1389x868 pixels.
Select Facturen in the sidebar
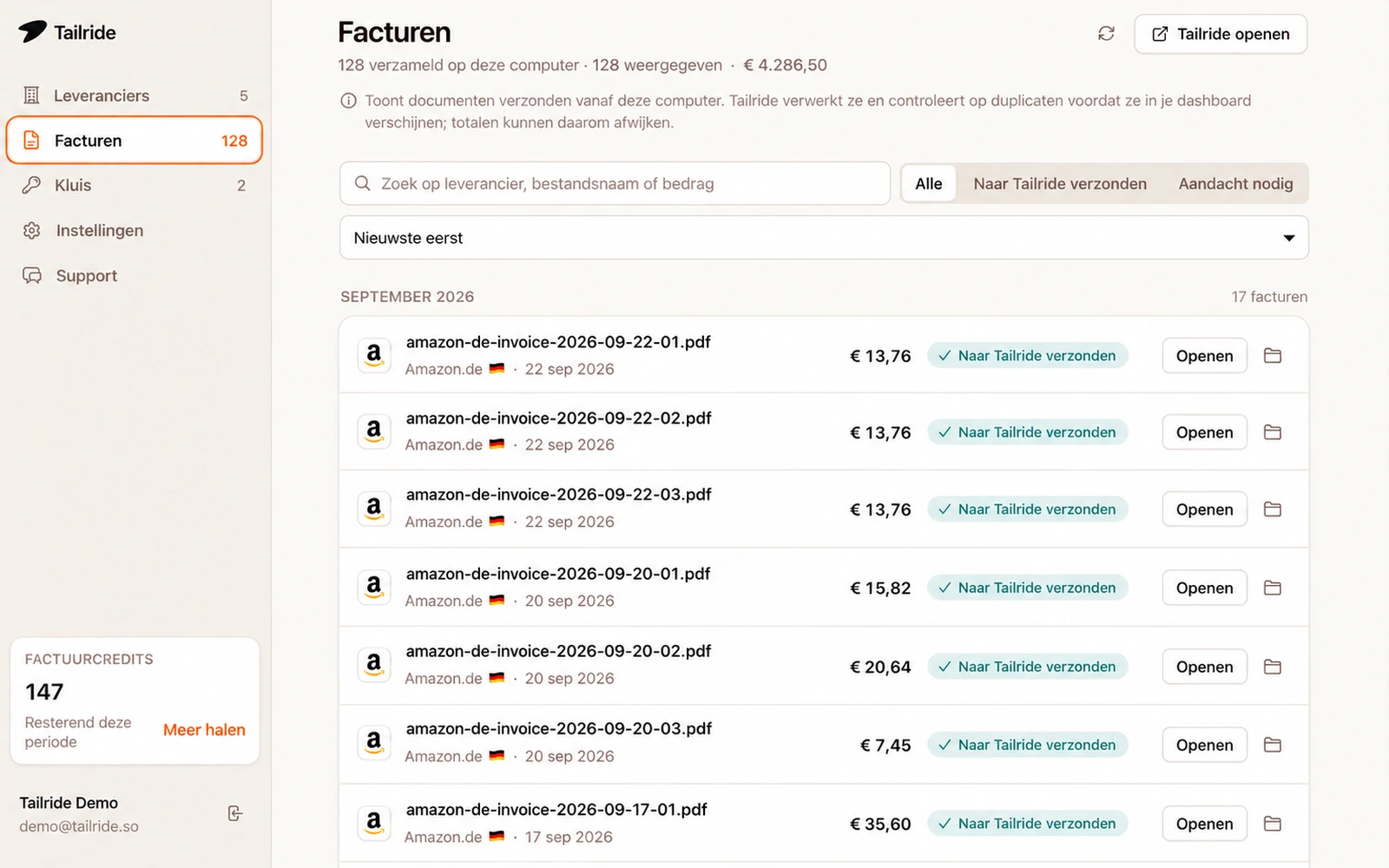coord(135,141)
